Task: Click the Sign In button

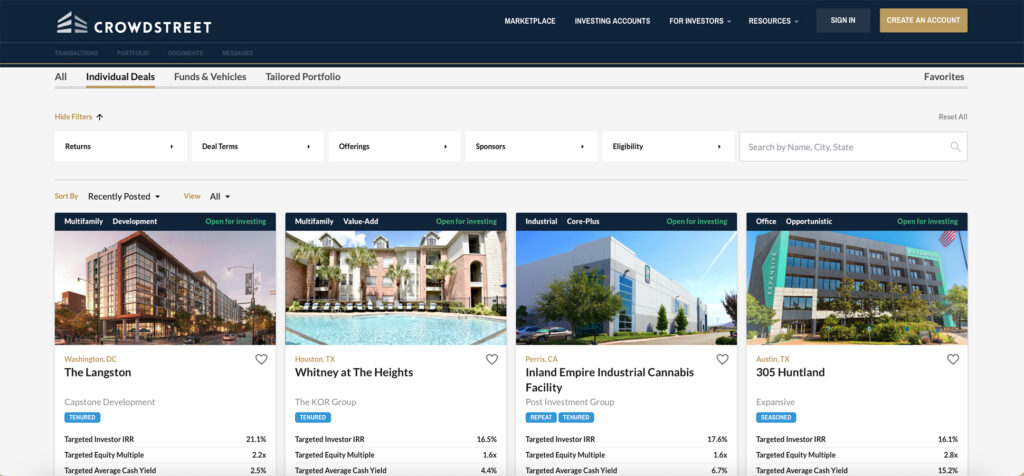Action: coord(842,21)
